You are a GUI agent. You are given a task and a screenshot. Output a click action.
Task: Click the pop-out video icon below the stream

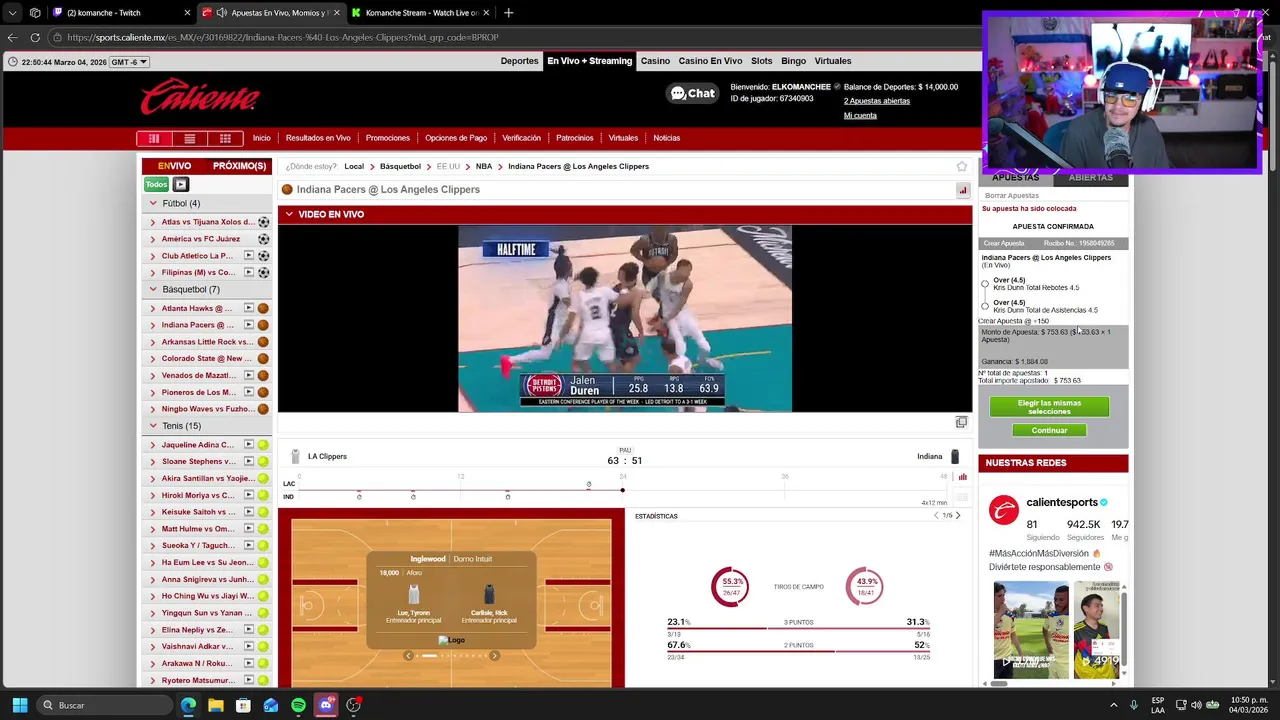point(961,422)
